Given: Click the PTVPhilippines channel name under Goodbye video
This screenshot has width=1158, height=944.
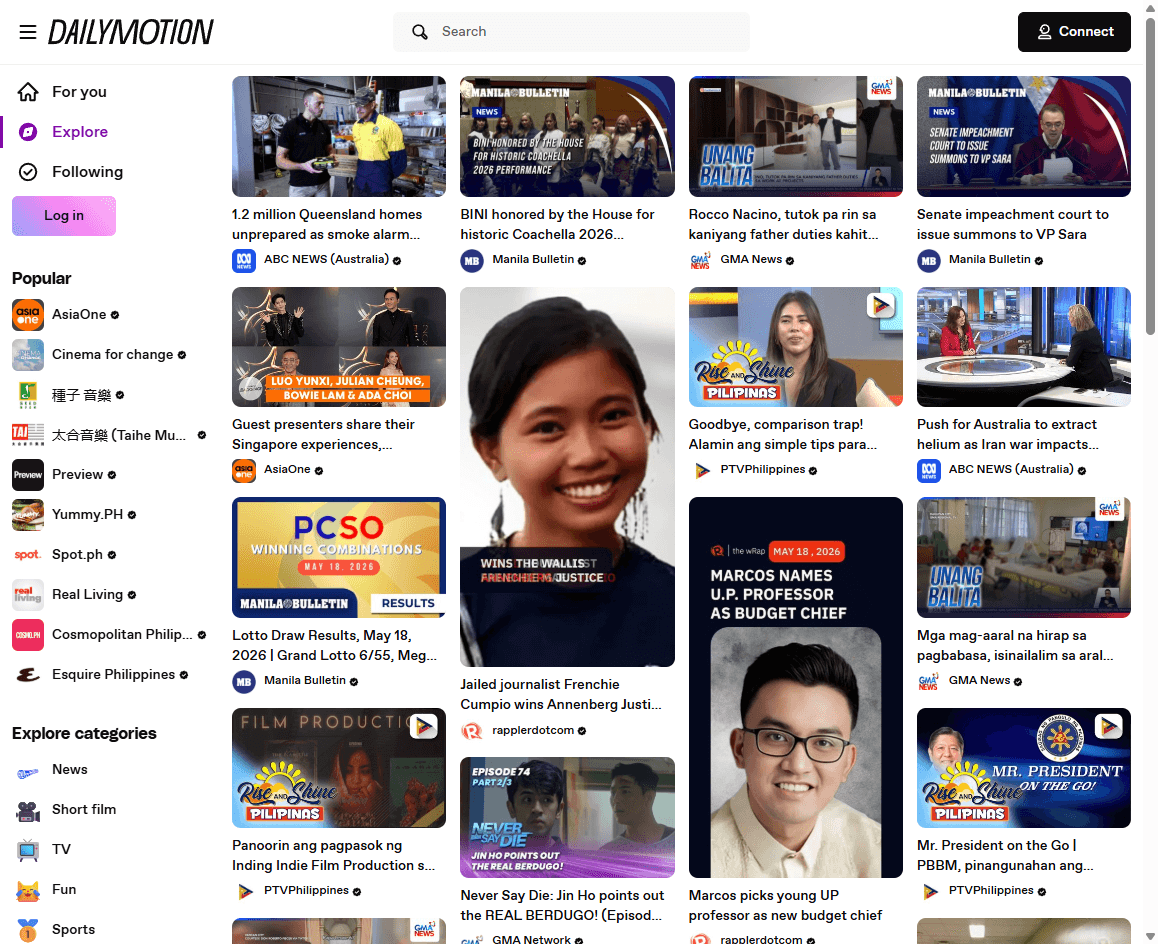Looking at the screenshot, I should click(763, 470).
